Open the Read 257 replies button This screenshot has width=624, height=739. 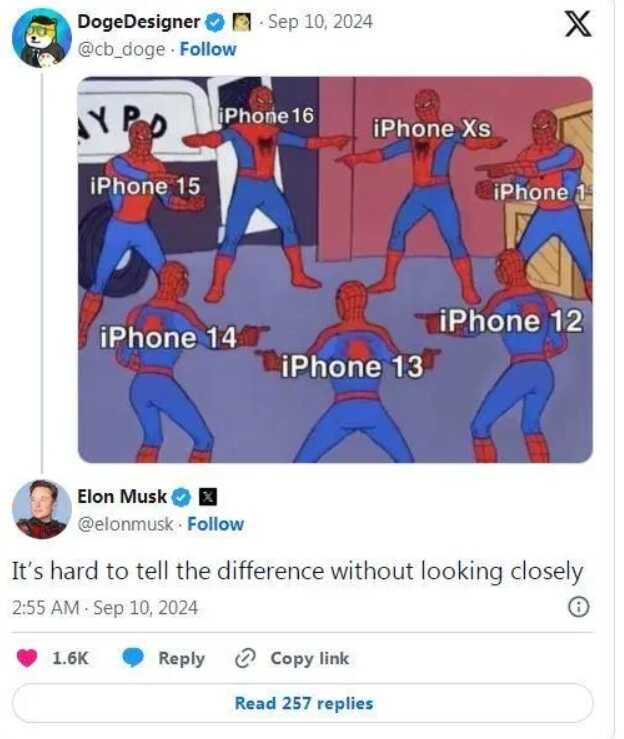coord(303,703)
